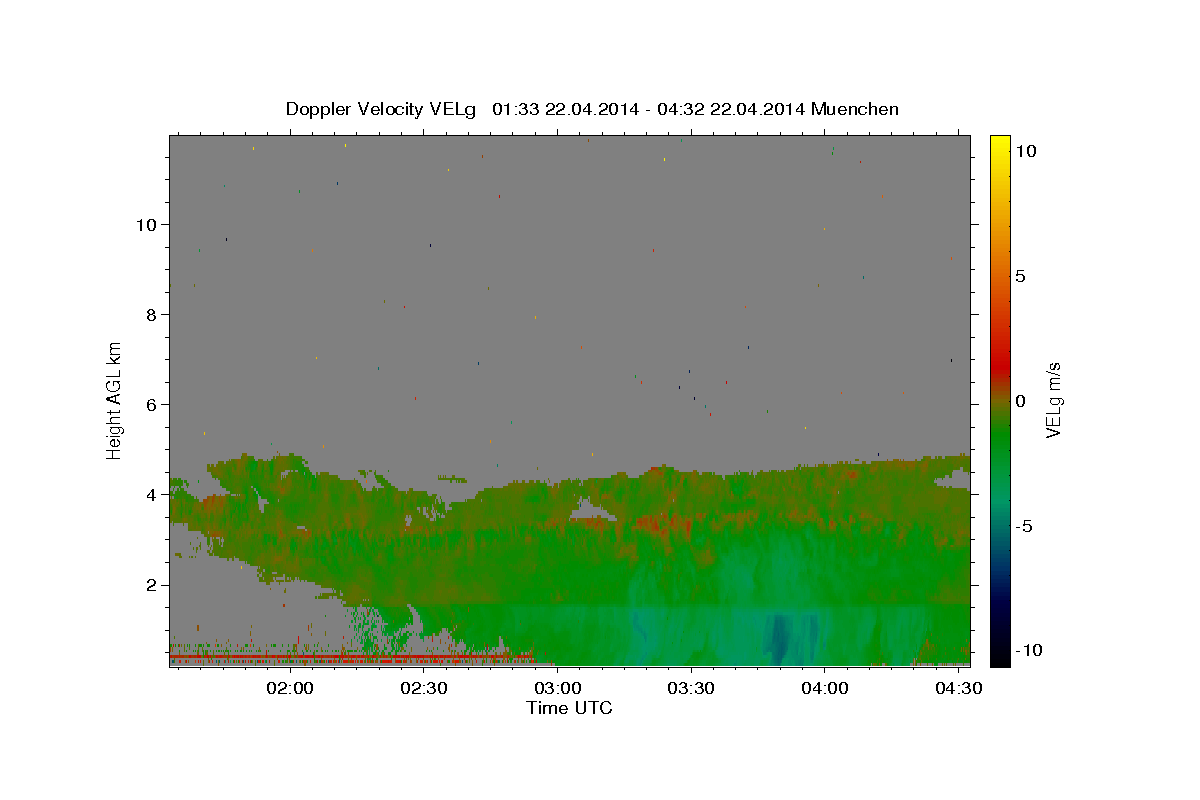1200x800 pixels.
Task: Click the 'VELg m/s' colorbar label
Action: (x=1053, y=400)
